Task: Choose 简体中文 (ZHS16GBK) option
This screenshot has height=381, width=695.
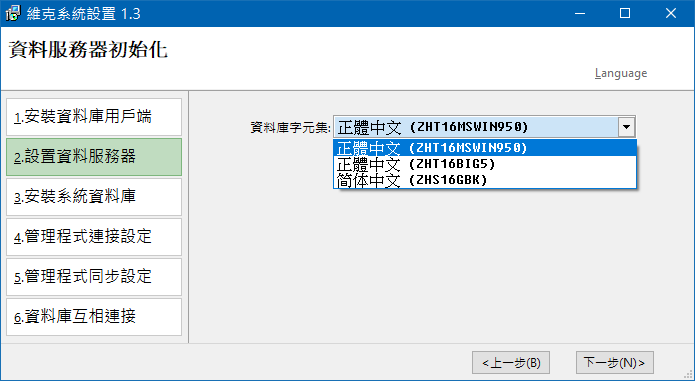Action: pyautogui.click(x=485, y=180)
